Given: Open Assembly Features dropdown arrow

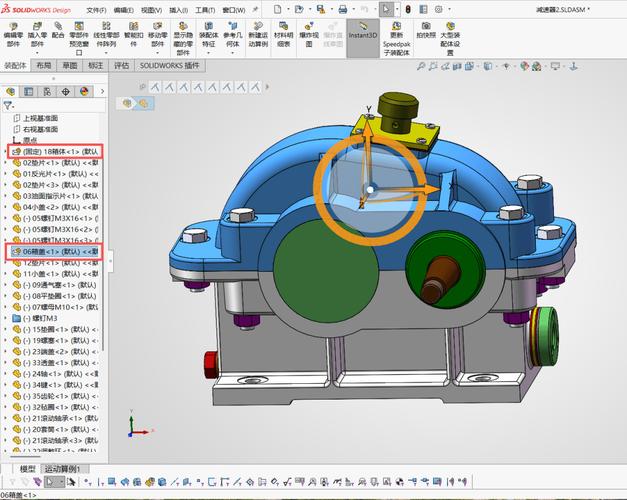Looking at the screenshot, I should (x=208, y=53).
